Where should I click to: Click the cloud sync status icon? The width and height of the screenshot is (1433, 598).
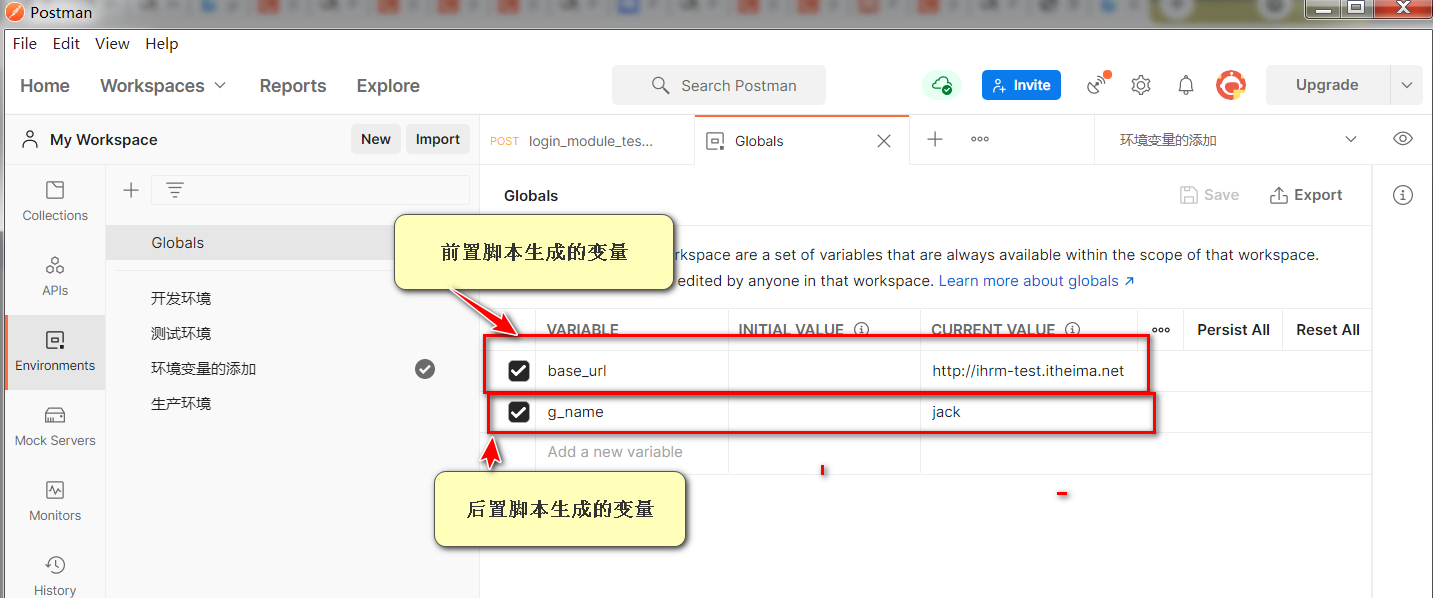pos(941,85)
